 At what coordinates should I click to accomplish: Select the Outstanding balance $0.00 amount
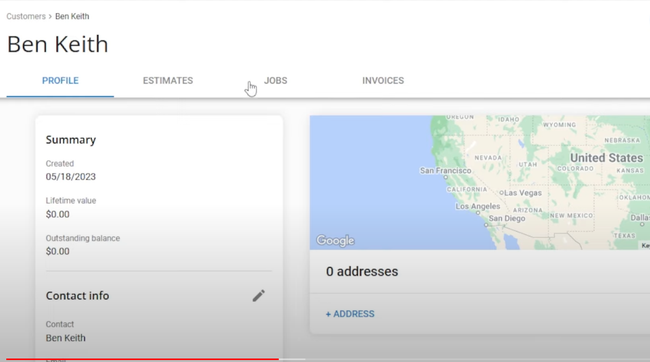(58, 251)
